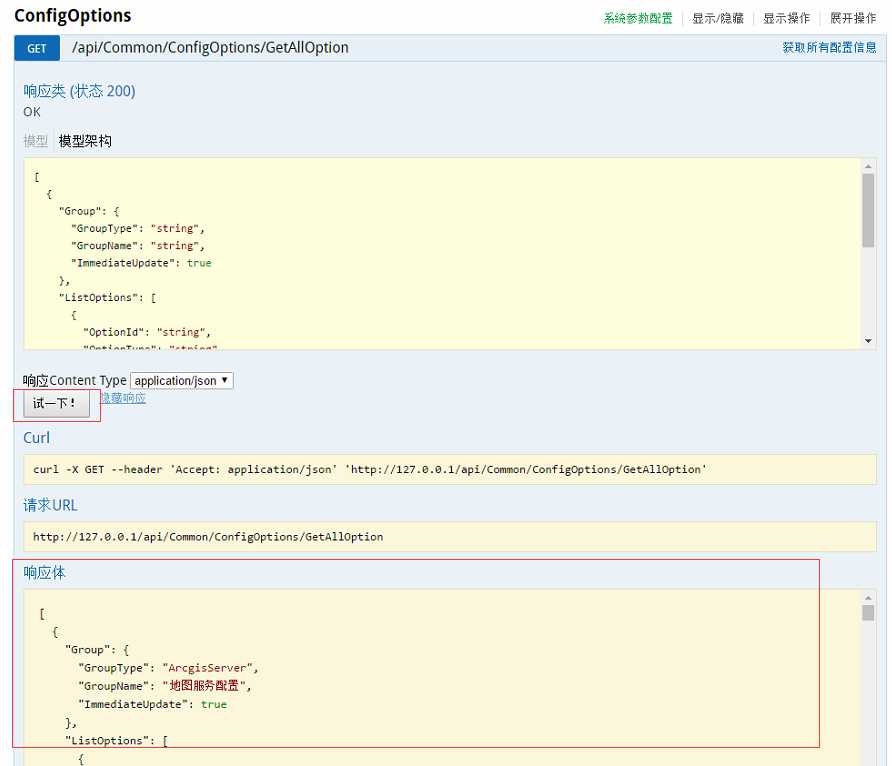Click the 响应Content Type label
This screenshot has height=766, width=892.
[75, 380]
